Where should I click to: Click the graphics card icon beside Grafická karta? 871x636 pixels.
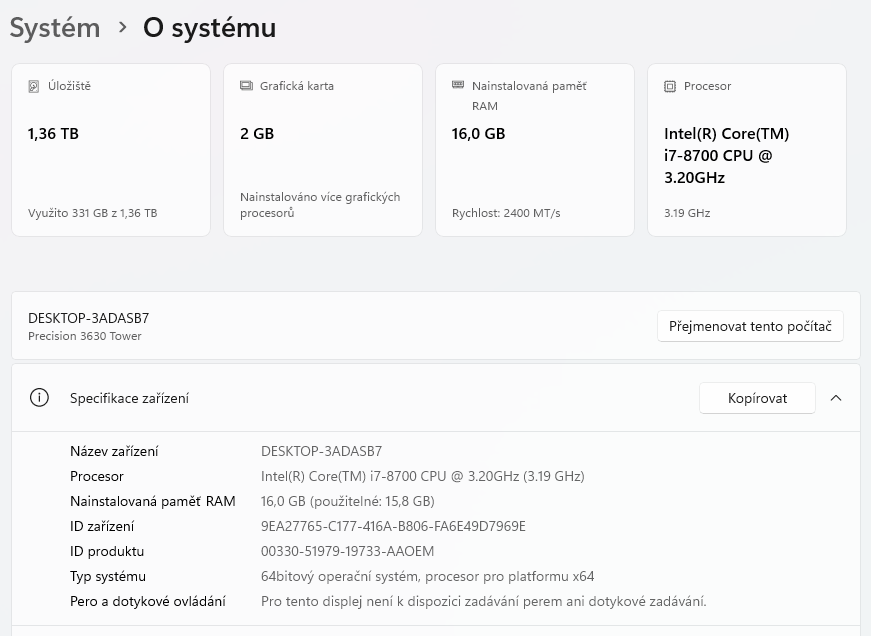246,87
